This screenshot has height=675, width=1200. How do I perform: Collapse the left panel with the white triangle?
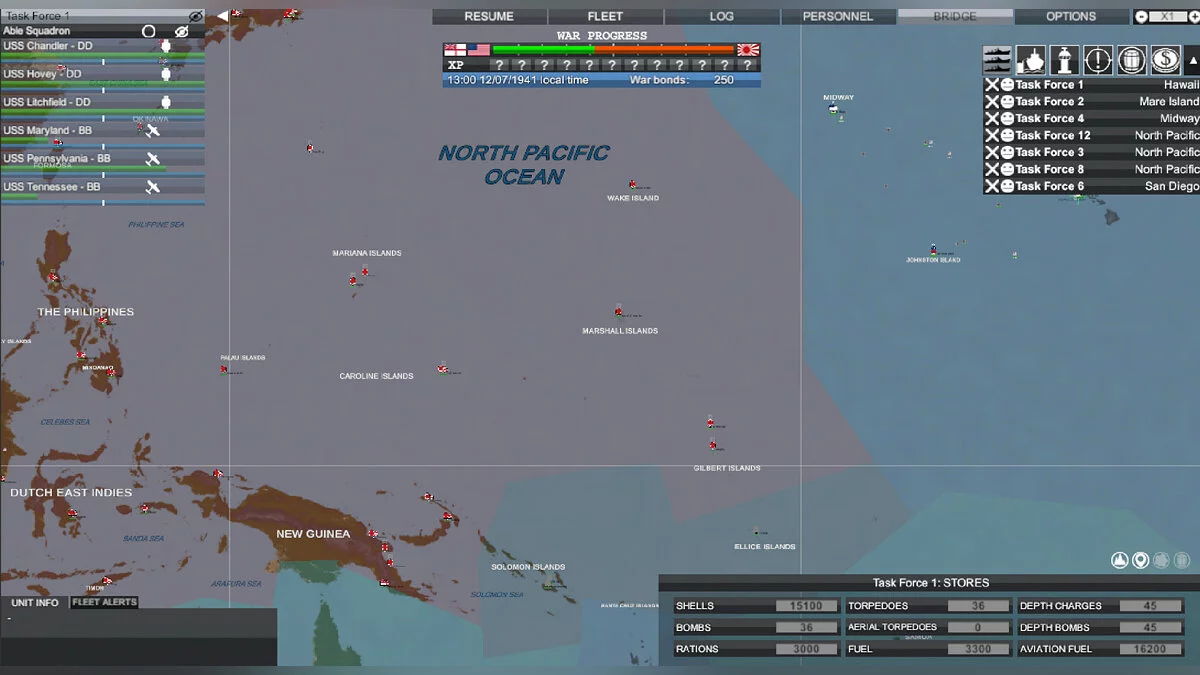[x=220, y=14]
